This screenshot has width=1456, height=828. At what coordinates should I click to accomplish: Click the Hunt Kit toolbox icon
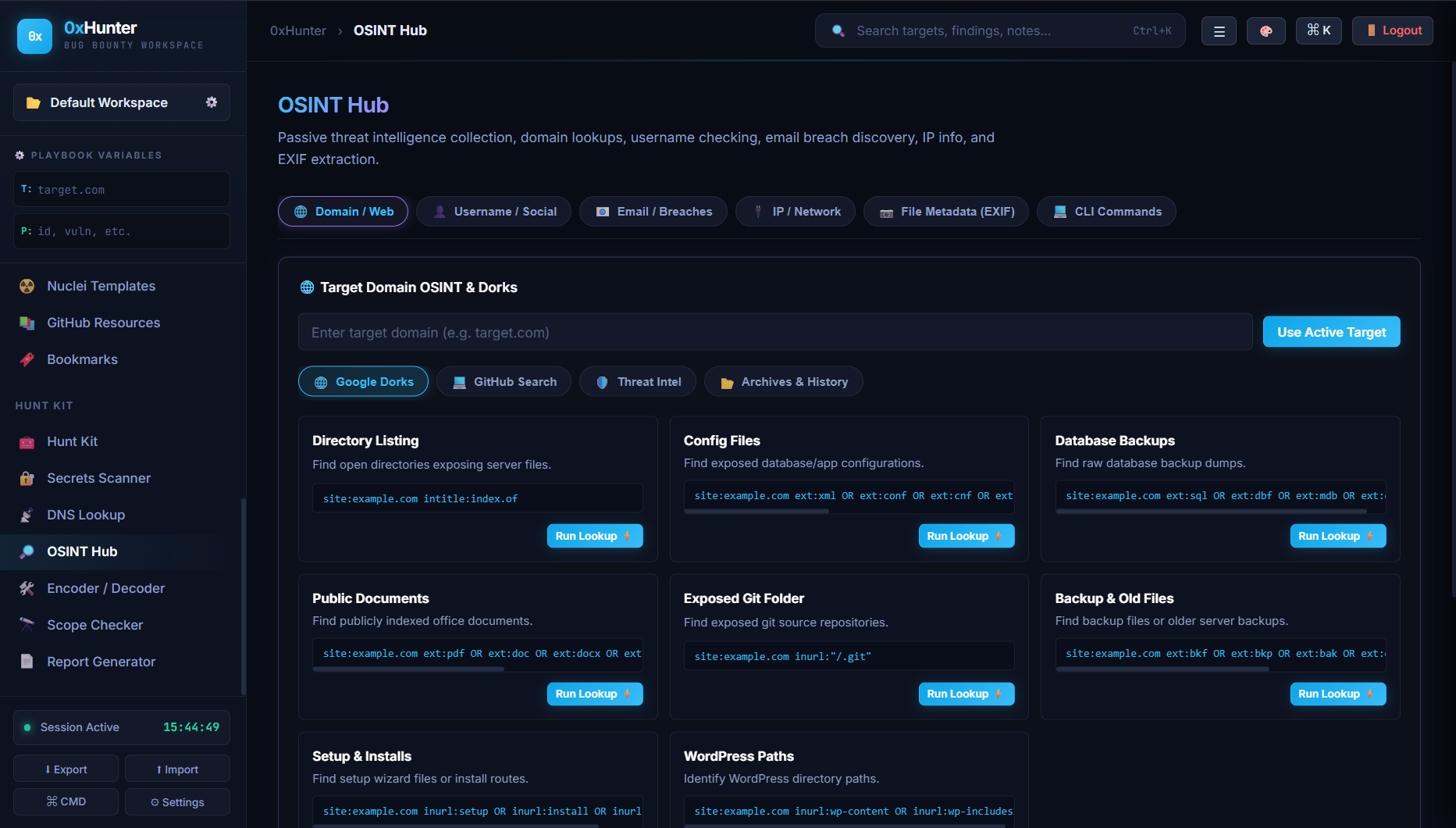coord(27,441)
